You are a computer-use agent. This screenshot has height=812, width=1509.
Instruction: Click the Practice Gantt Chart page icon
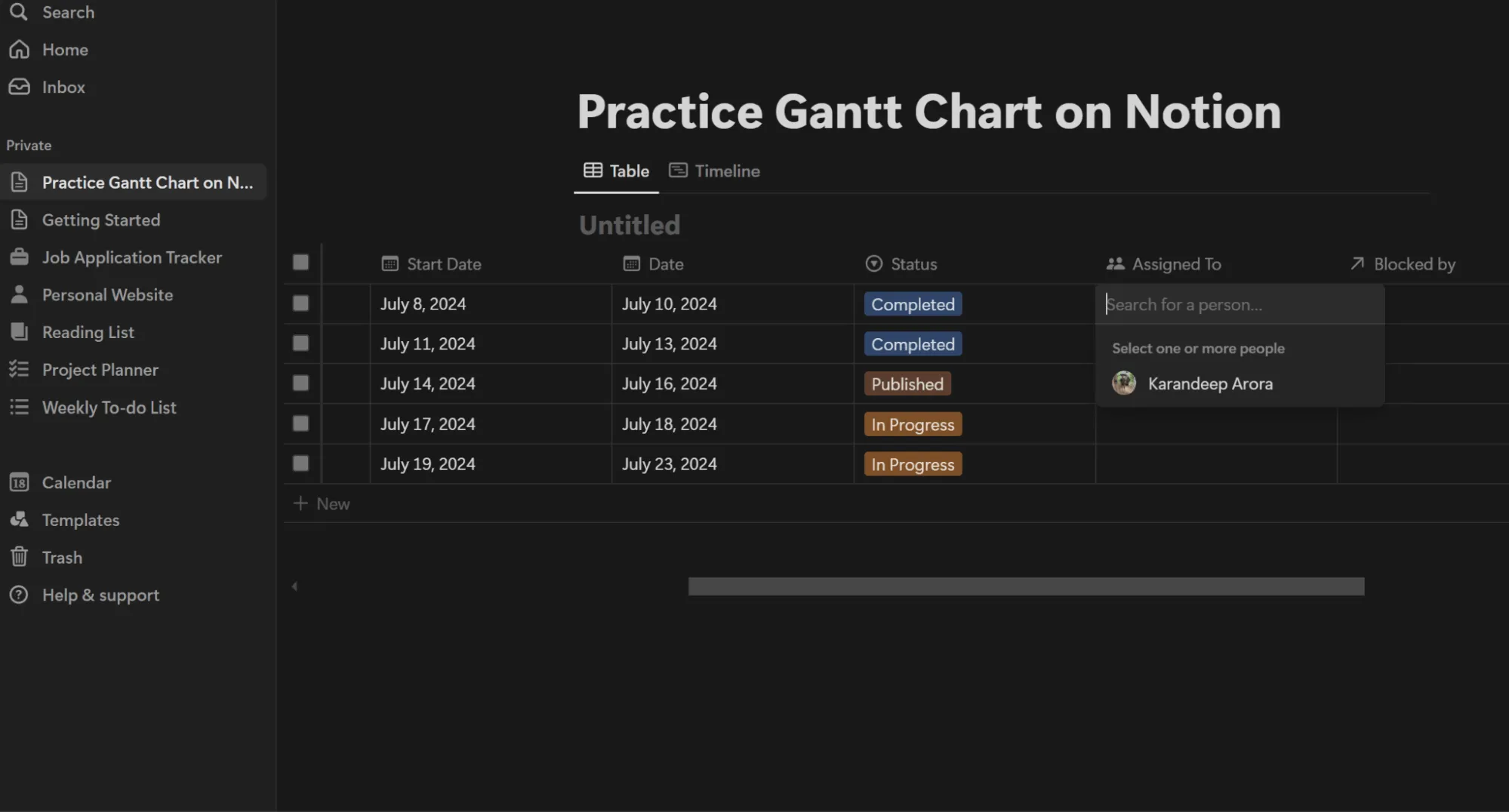(19, 182)
